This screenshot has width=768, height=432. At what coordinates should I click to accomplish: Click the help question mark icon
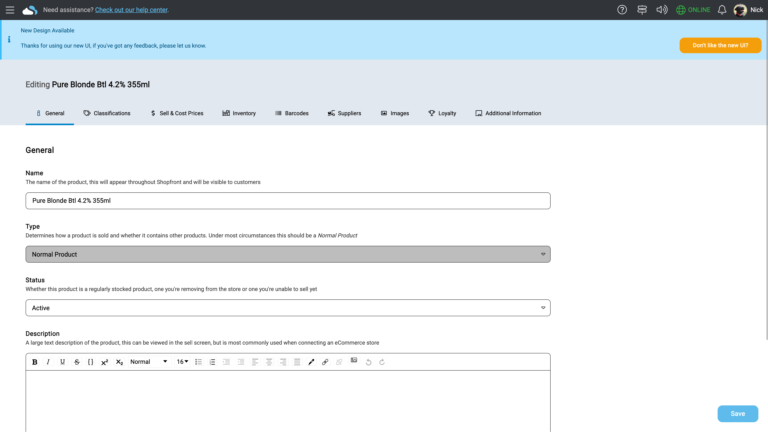pyautogui.click(x=621, y=10)
